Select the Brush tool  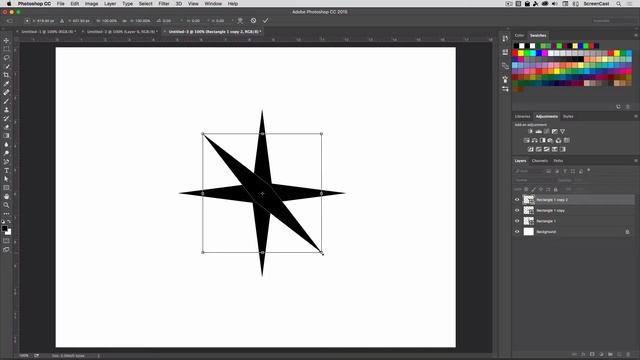(6, 101)
